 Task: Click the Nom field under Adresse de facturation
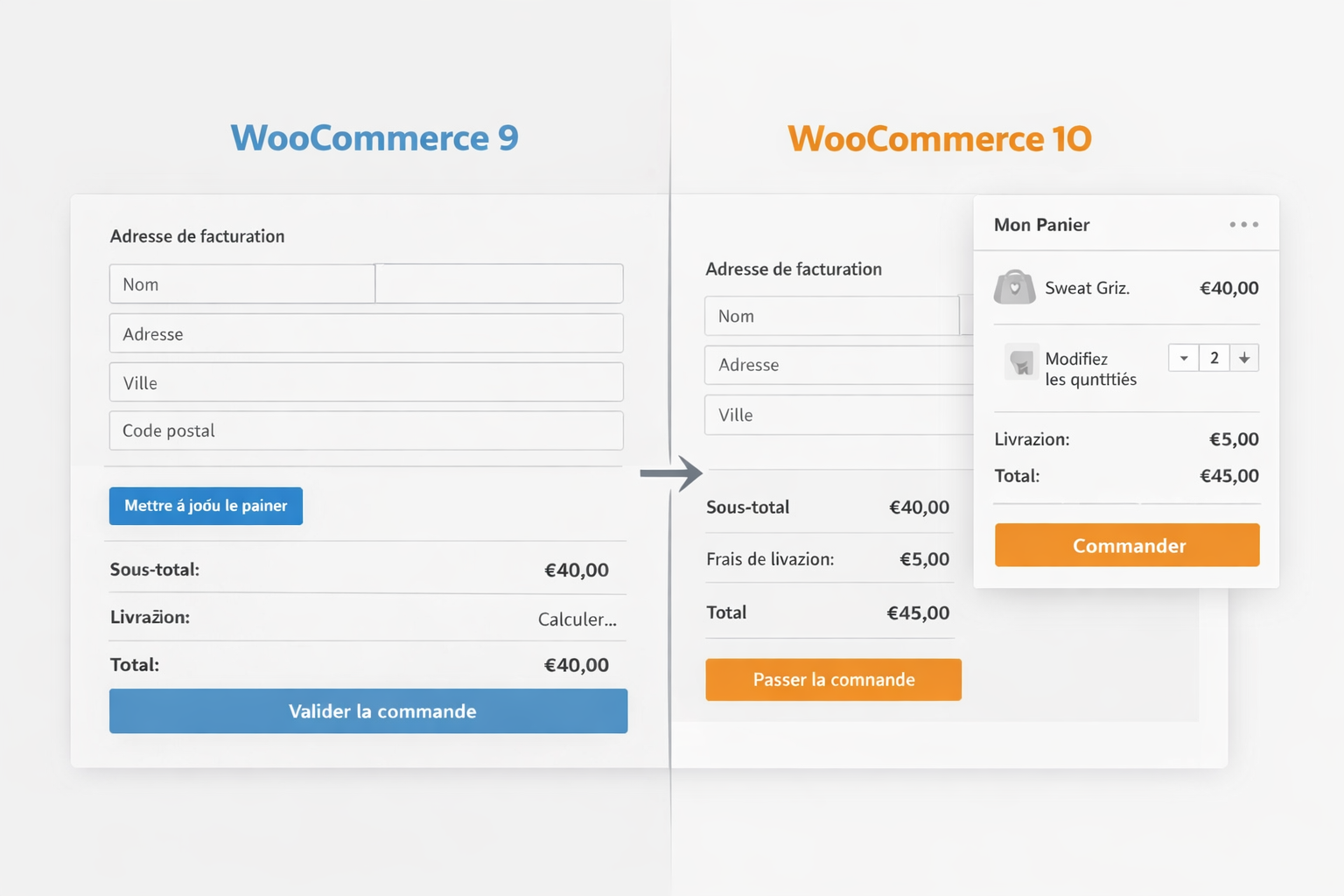(x=242, y=283)
